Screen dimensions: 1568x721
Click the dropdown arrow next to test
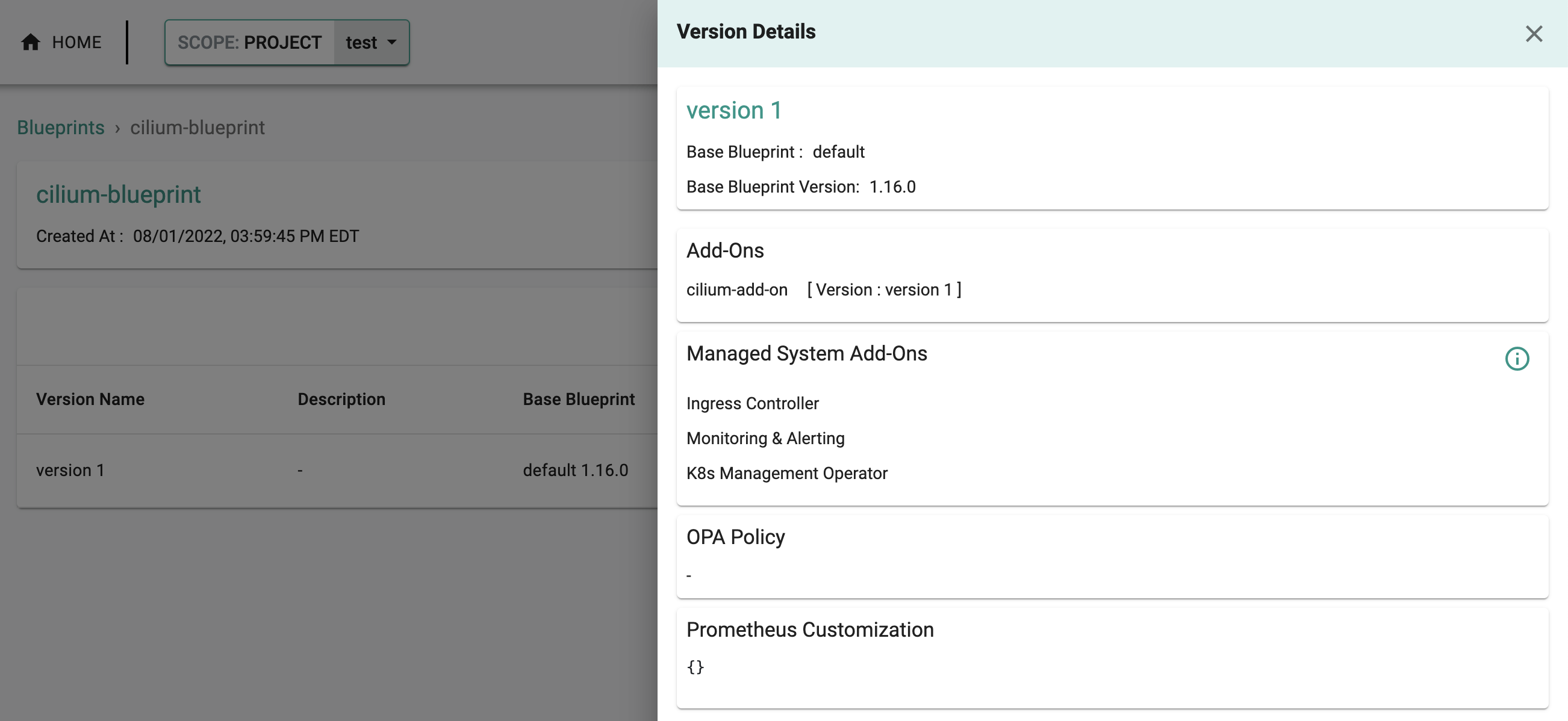coord(392,42)
